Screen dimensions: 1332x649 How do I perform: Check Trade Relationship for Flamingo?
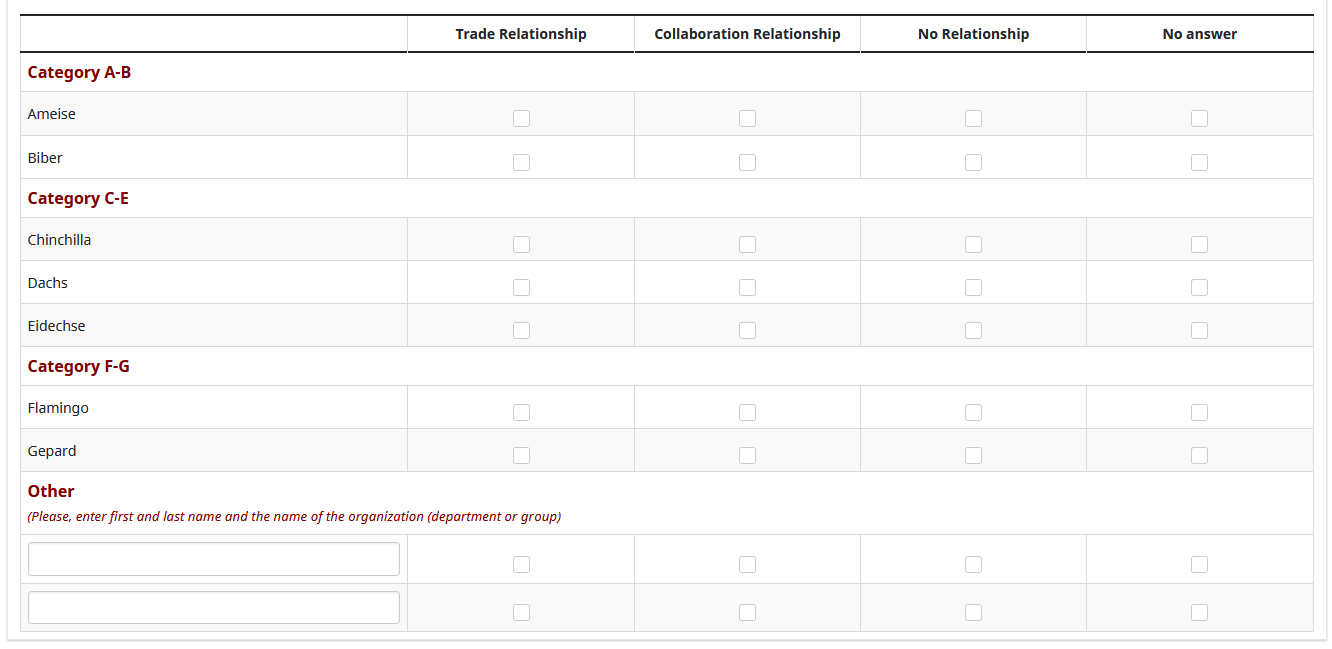[521, 412]
